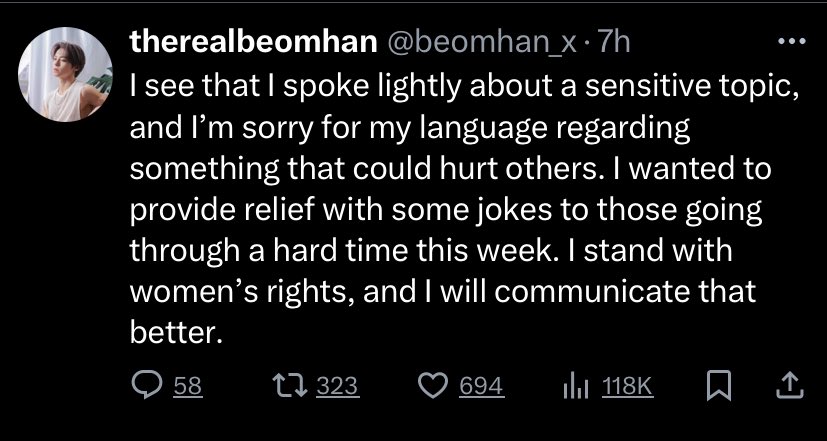Viewport: 827px width, 441px height.
Task: Click the 58 replies count
Action: 187,385
